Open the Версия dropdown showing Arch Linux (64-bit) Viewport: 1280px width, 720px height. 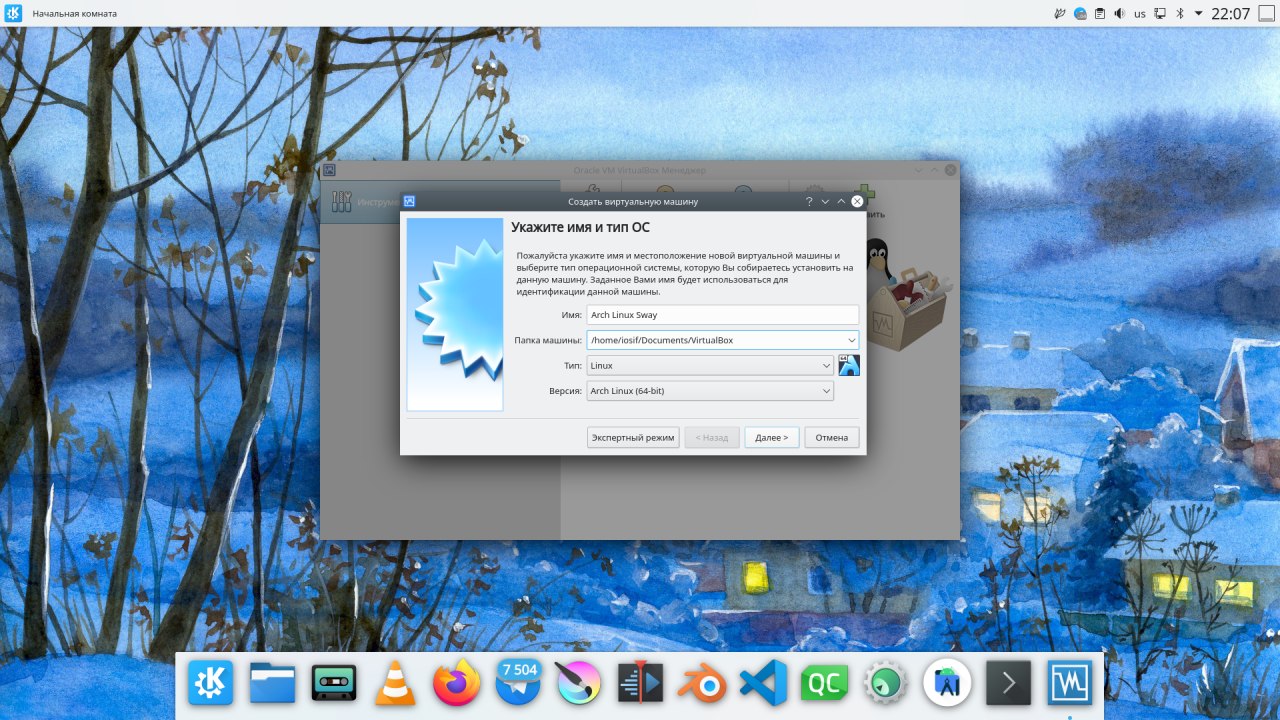(710, 391)
